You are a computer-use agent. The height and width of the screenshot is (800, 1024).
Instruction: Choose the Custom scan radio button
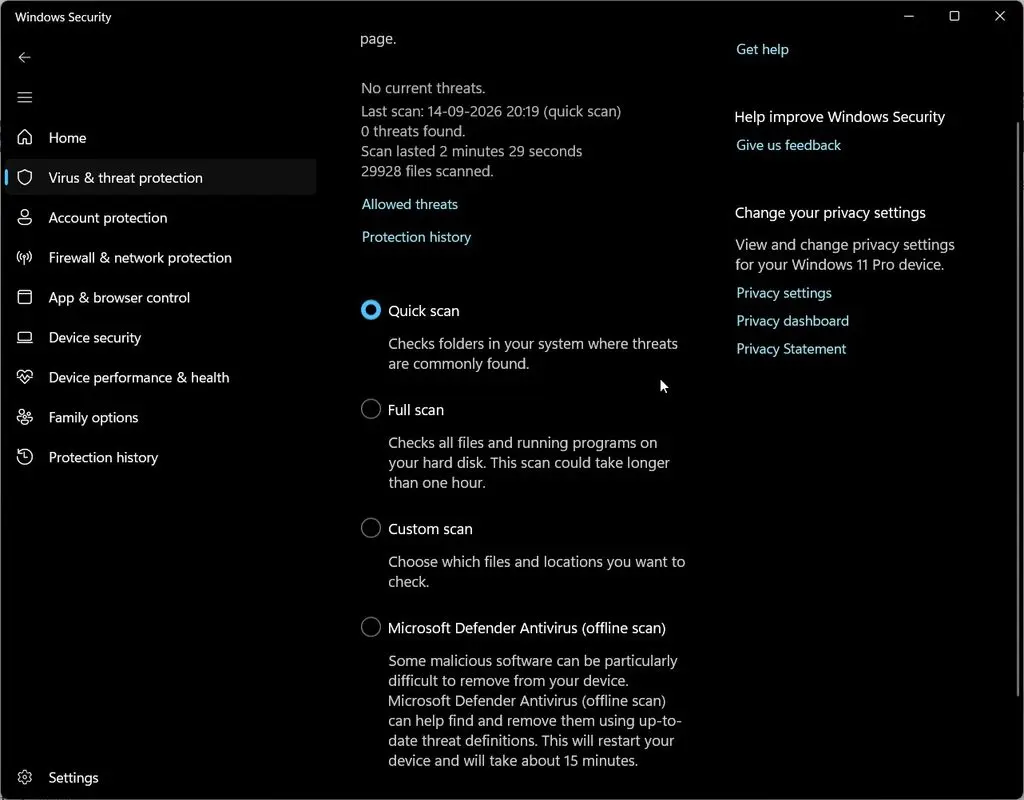(x=371, y=528)
